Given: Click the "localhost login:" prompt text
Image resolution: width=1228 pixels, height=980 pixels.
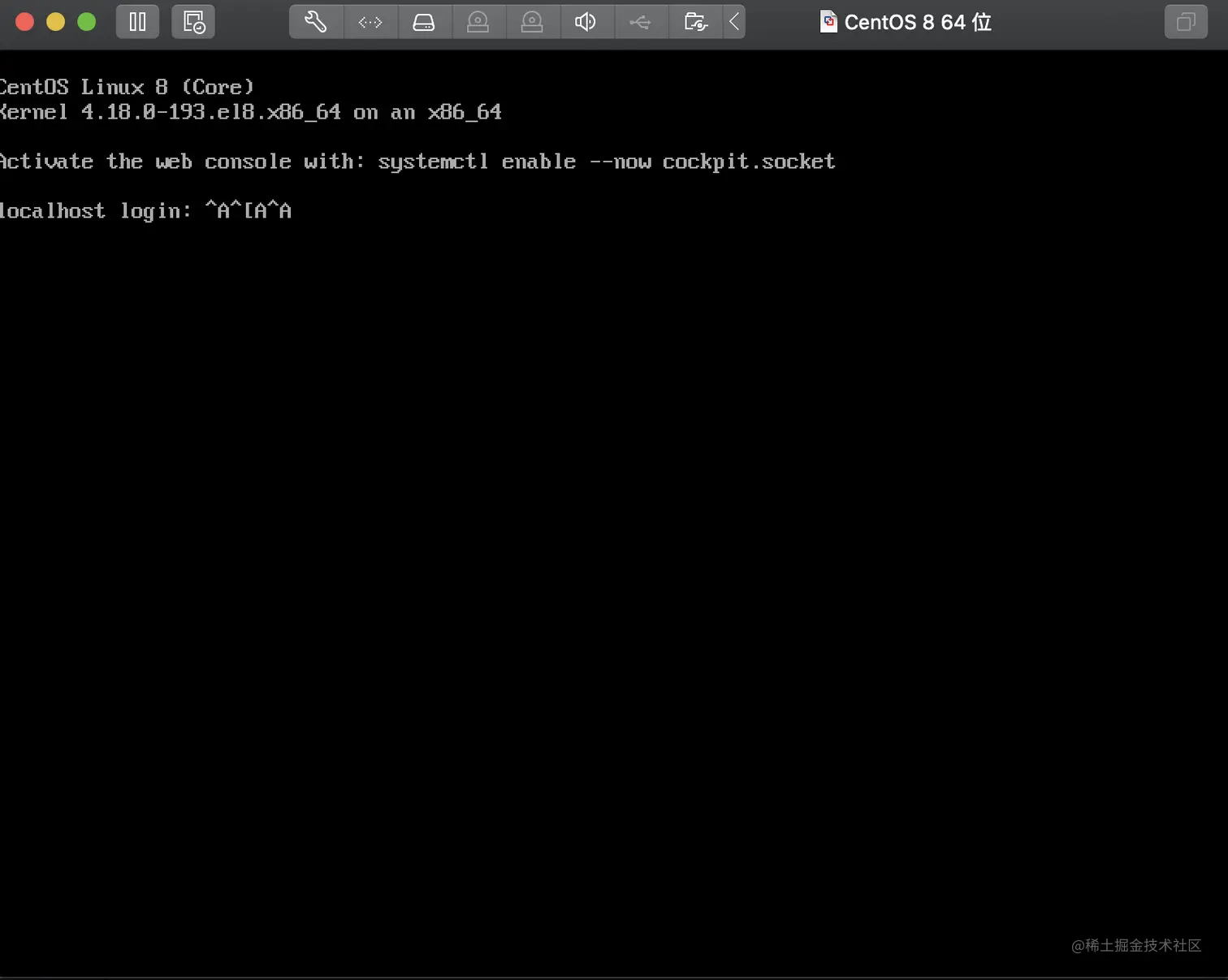Looking at the screenshot, I should [x=95, y=211].
